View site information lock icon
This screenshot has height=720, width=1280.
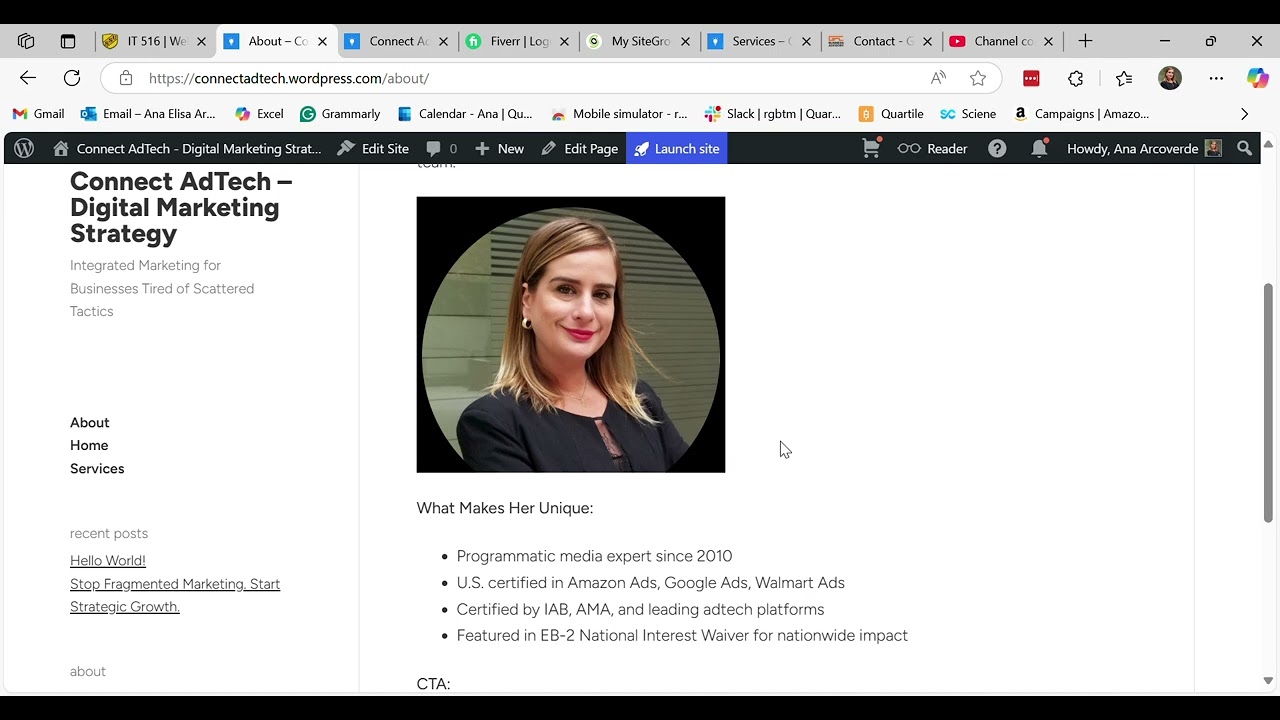tap(126, 78)
